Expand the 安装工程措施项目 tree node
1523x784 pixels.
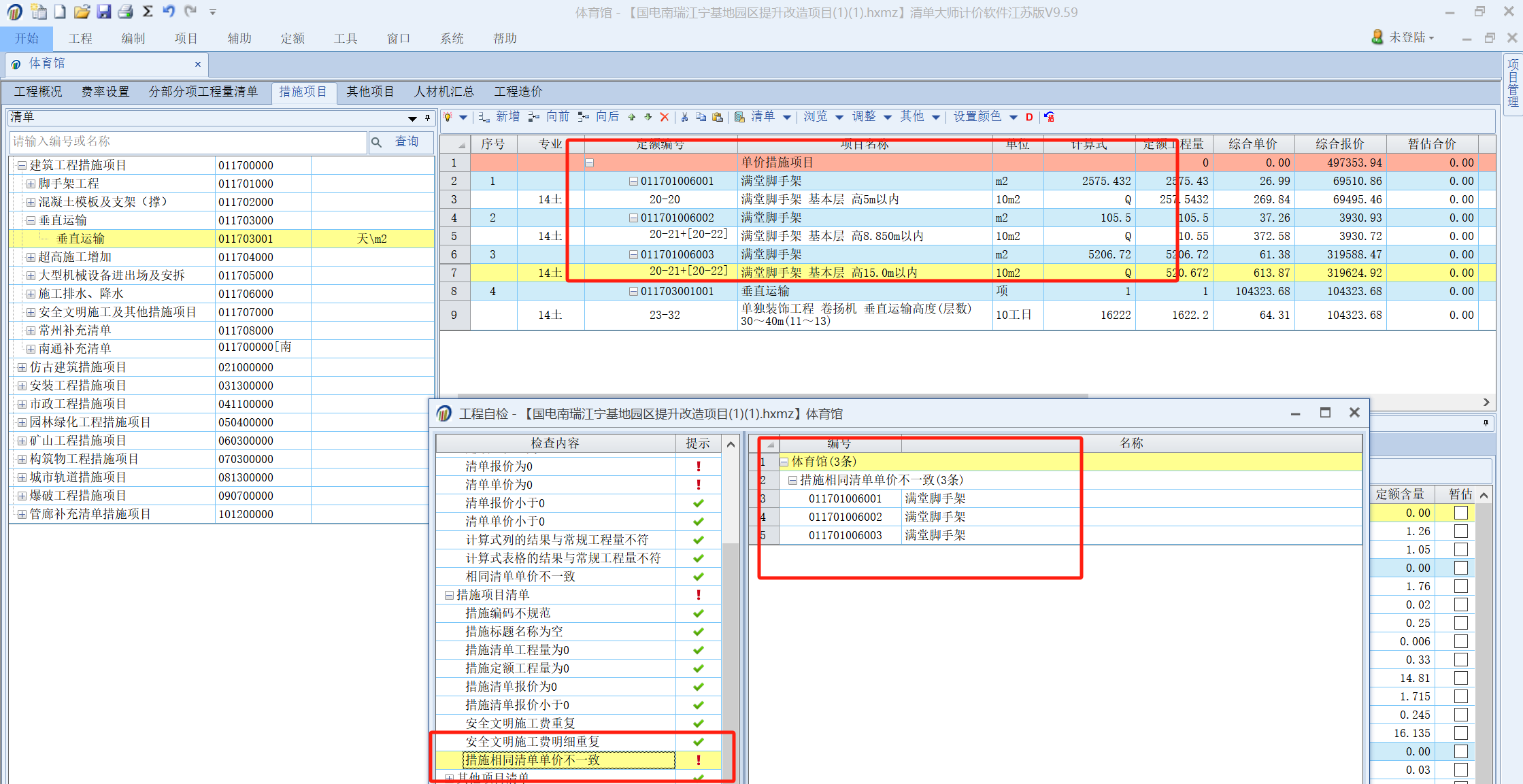[21, 386]
